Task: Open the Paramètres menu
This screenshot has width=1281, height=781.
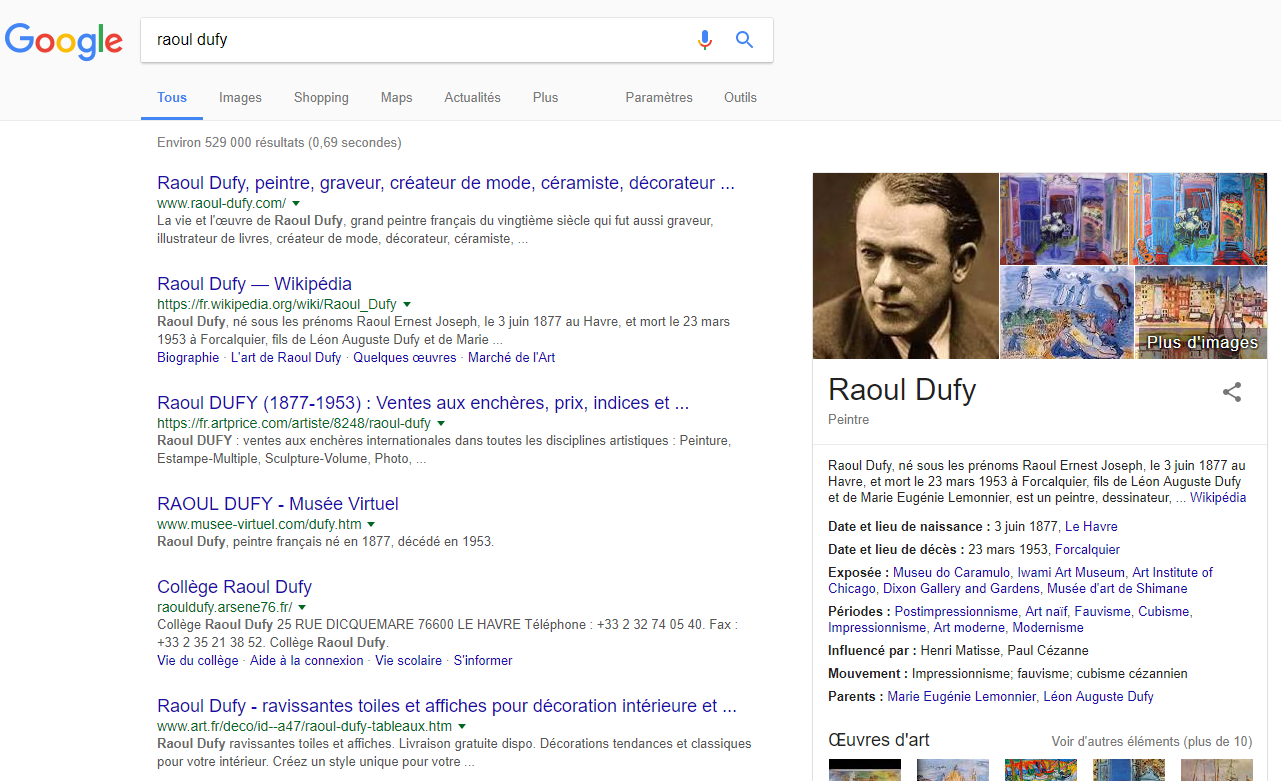Action: [x=658, y=98]
